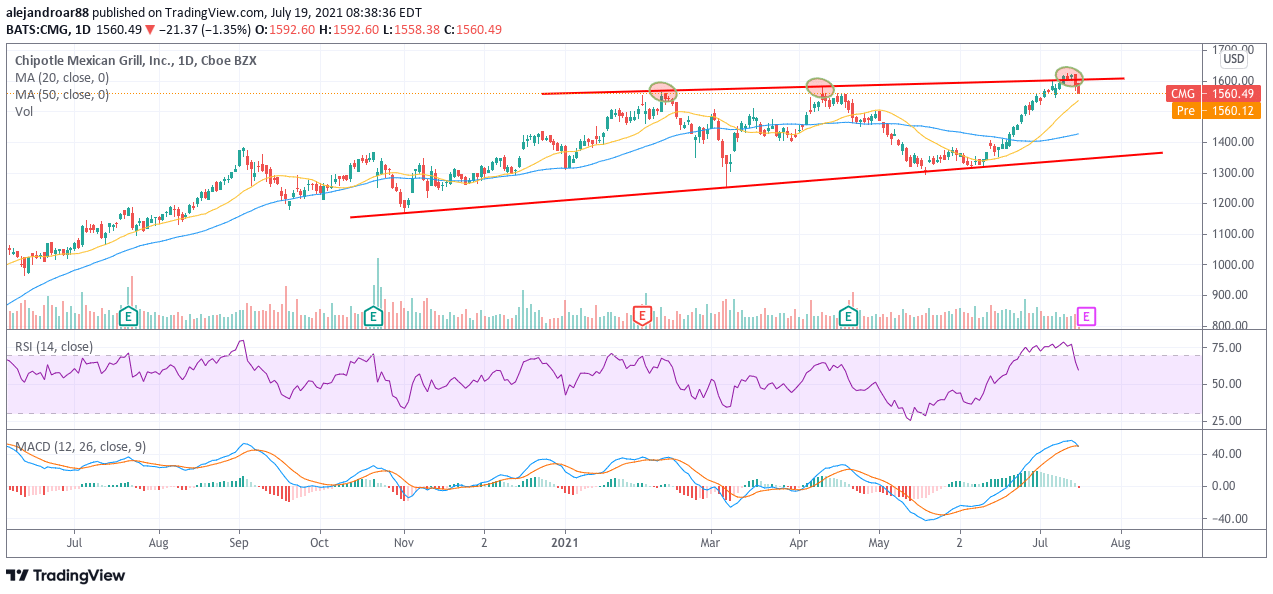This screenshot has width=1273, height=594.
Task: Open the green earnings E marker in late July 2020
Action: pos(128,316)
